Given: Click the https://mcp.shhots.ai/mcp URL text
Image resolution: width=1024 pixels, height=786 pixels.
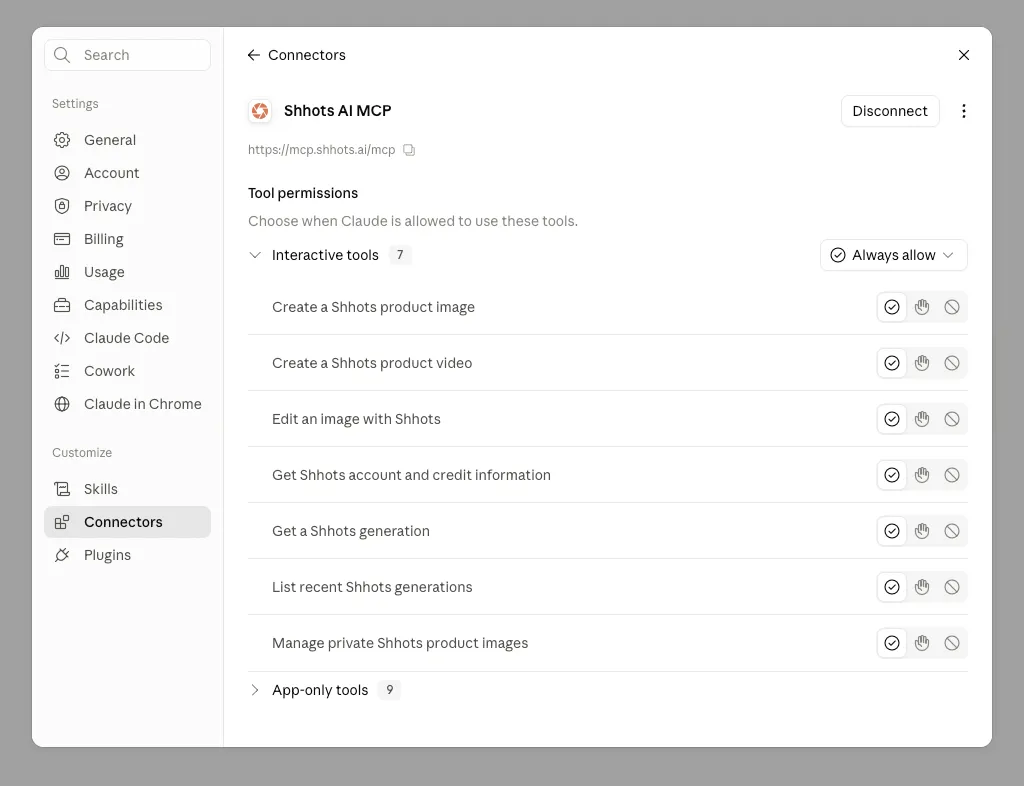Looking at the screenshot, I should click(321, 150).
